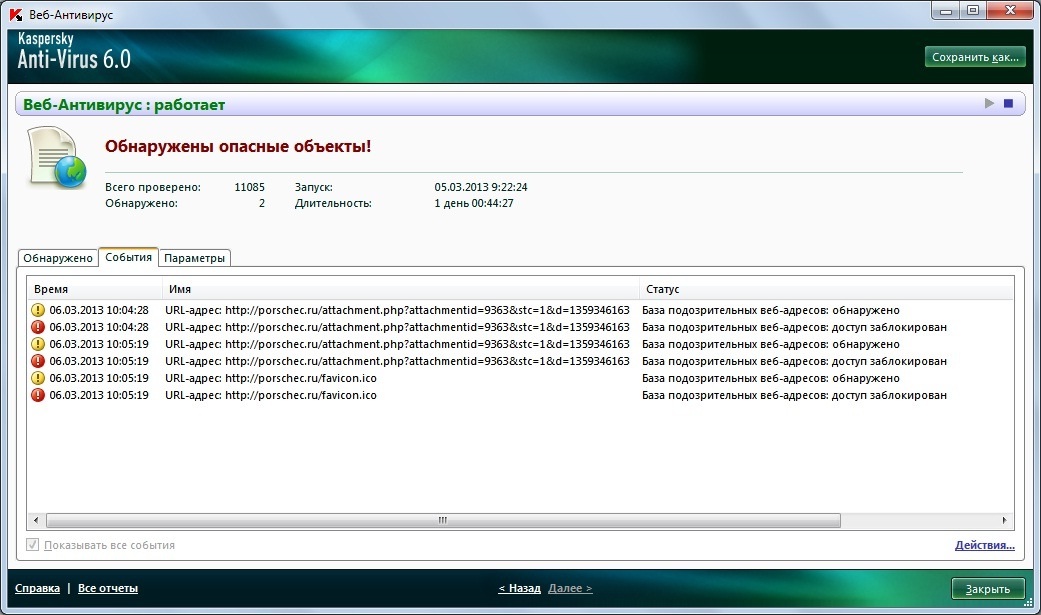Click the 'Закрыть' button
Viewport: 1041px width, 615px height.
(x=987, y=589)
